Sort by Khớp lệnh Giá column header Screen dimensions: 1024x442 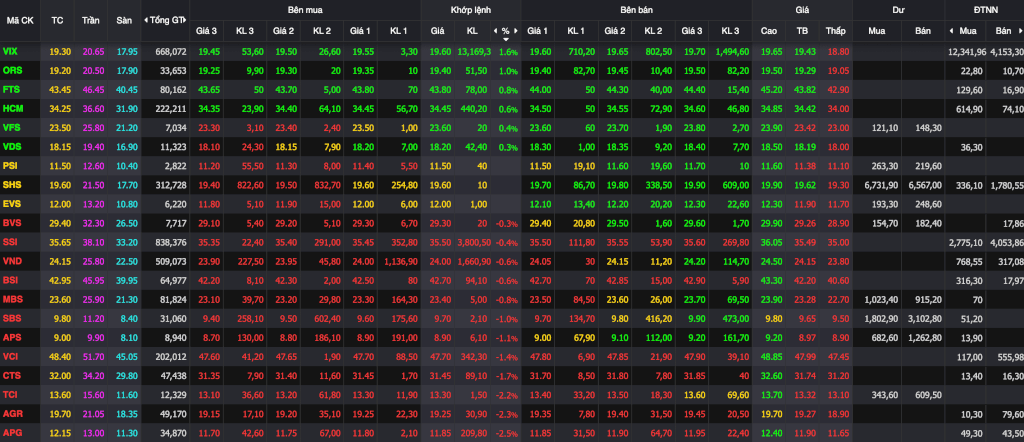(x=438, y=31)
